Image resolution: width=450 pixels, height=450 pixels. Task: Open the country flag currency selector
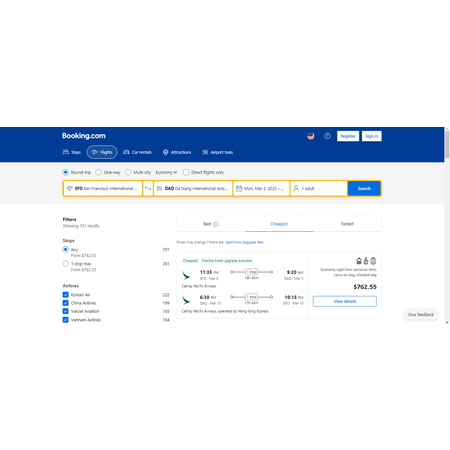point(311,136)
